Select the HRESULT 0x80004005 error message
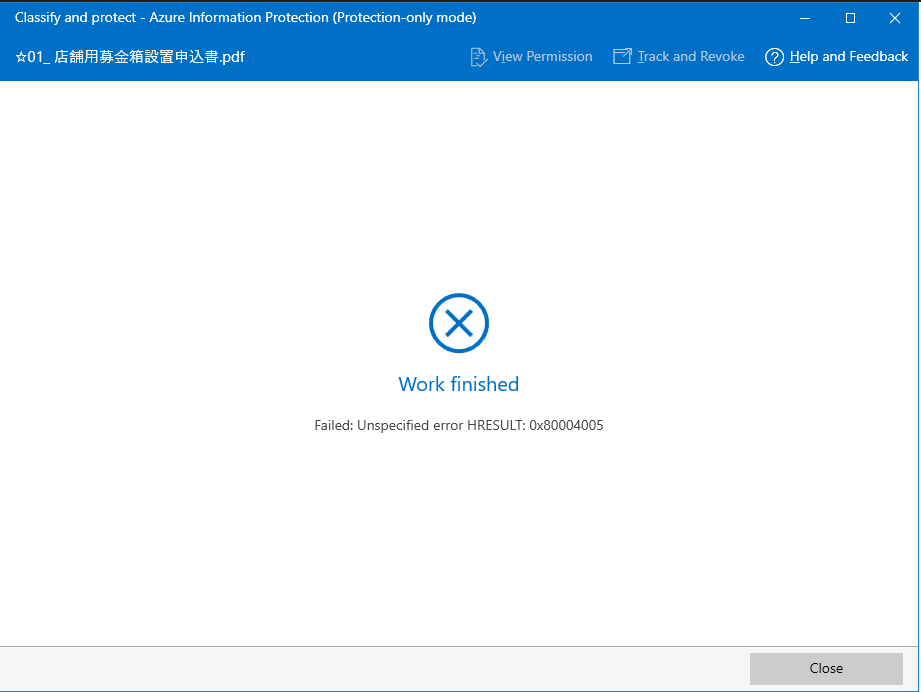921x692 pixels. tap(459, 425)
